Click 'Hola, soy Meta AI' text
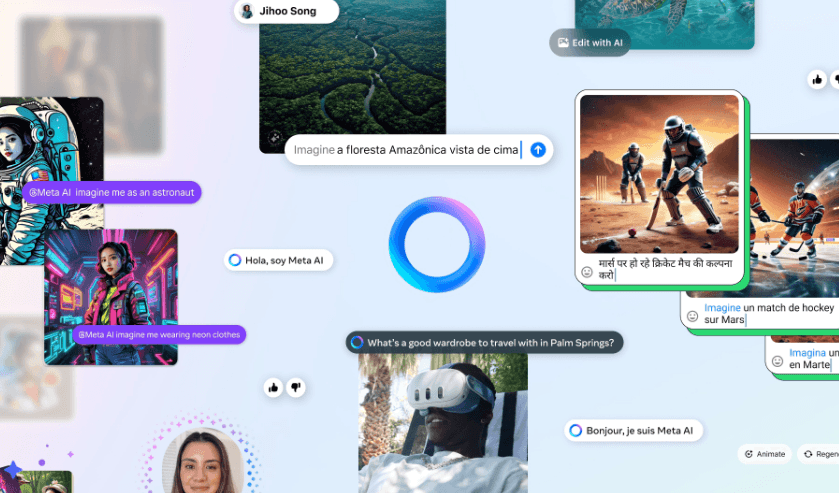This screenshot has width=839, height=493. pos(284,261)
